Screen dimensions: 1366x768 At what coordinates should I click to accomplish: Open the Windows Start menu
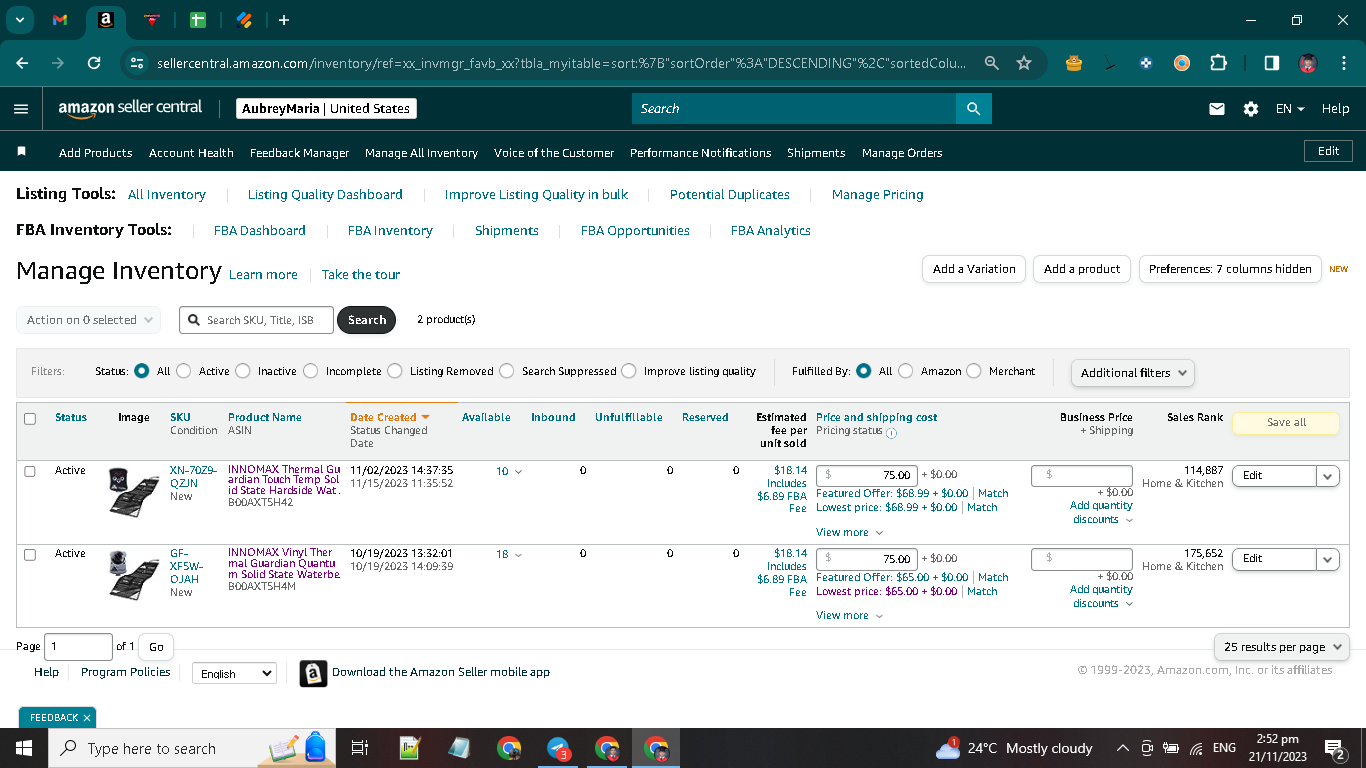point(23,748)
